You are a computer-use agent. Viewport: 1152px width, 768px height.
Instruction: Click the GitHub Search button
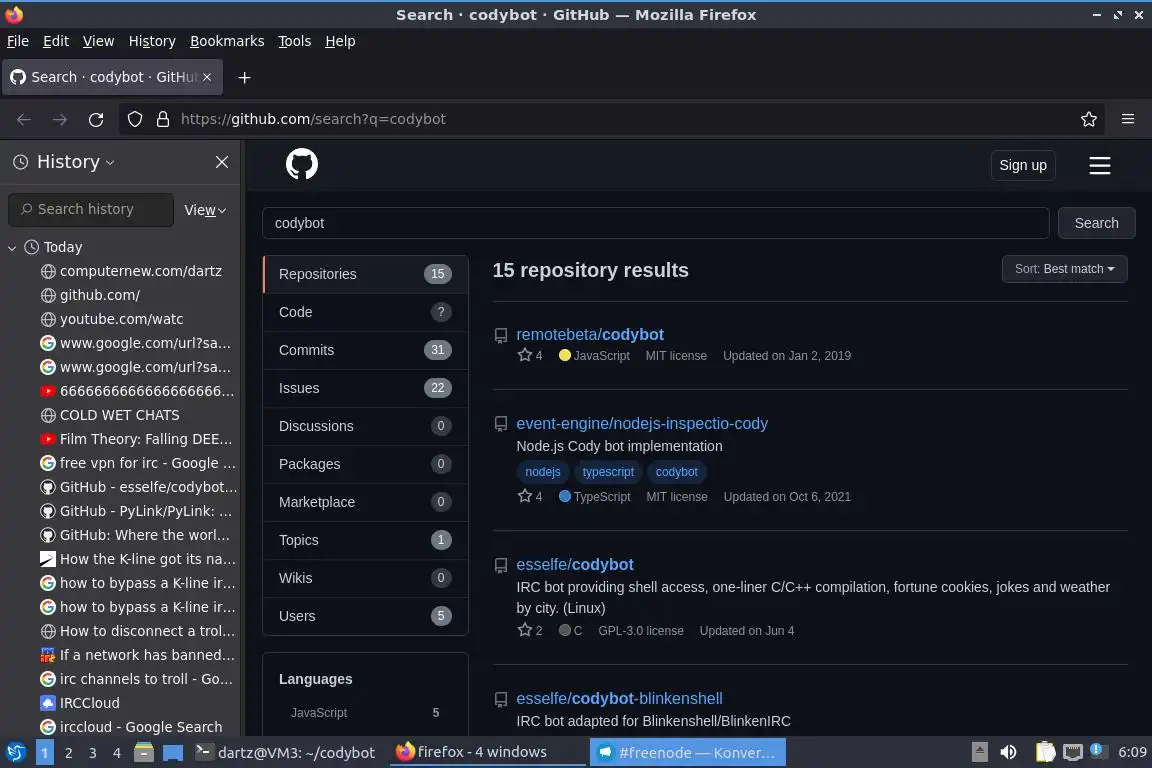tap(1095, 223)
